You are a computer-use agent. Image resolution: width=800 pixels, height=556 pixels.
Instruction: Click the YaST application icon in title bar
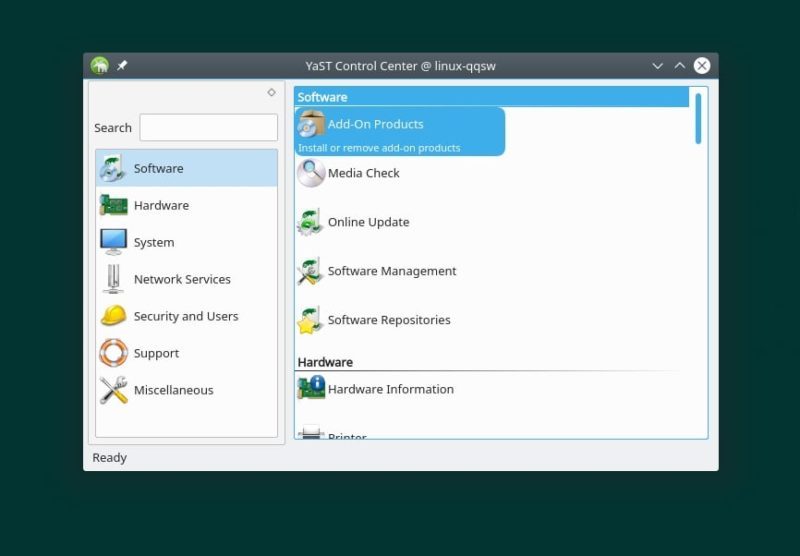[x=100, y=65]
